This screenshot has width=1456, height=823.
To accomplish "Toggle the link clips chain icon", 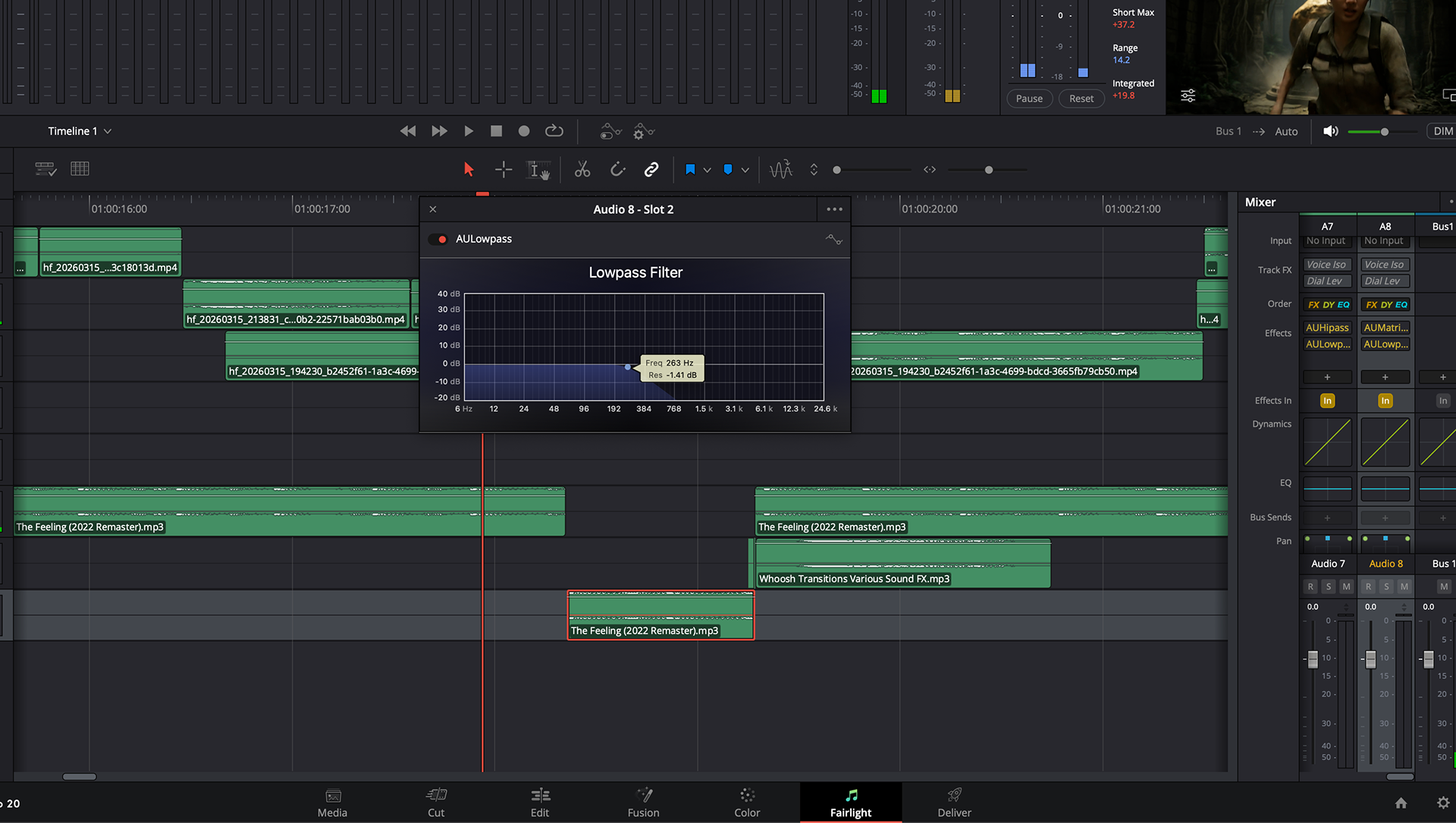I will (x=651, y=170).
